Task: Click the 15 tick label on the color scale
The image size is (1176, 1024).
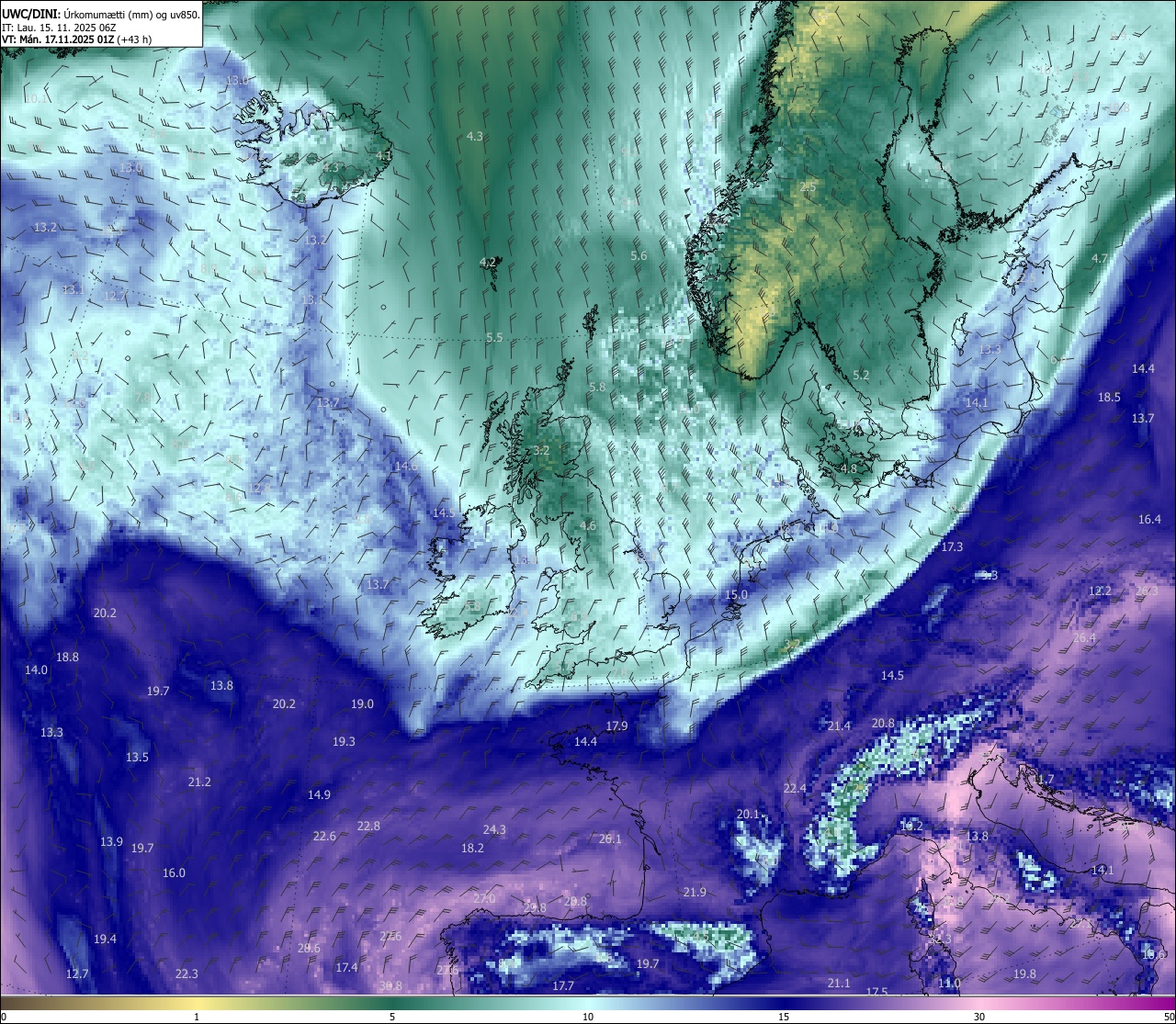Action: click(x=784, y=1017)
